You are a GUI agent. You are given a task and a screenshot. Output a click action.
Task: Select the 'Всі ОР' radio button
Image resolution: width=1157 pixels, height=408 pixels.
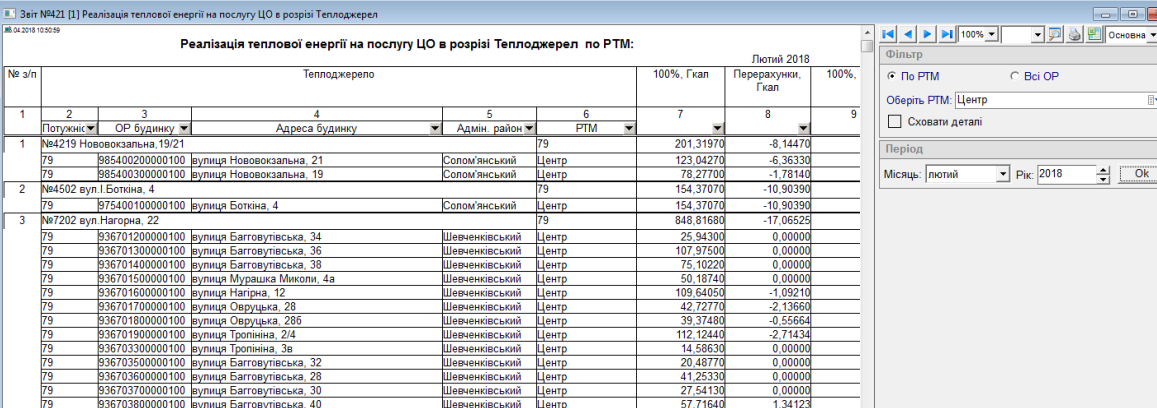1014,76
